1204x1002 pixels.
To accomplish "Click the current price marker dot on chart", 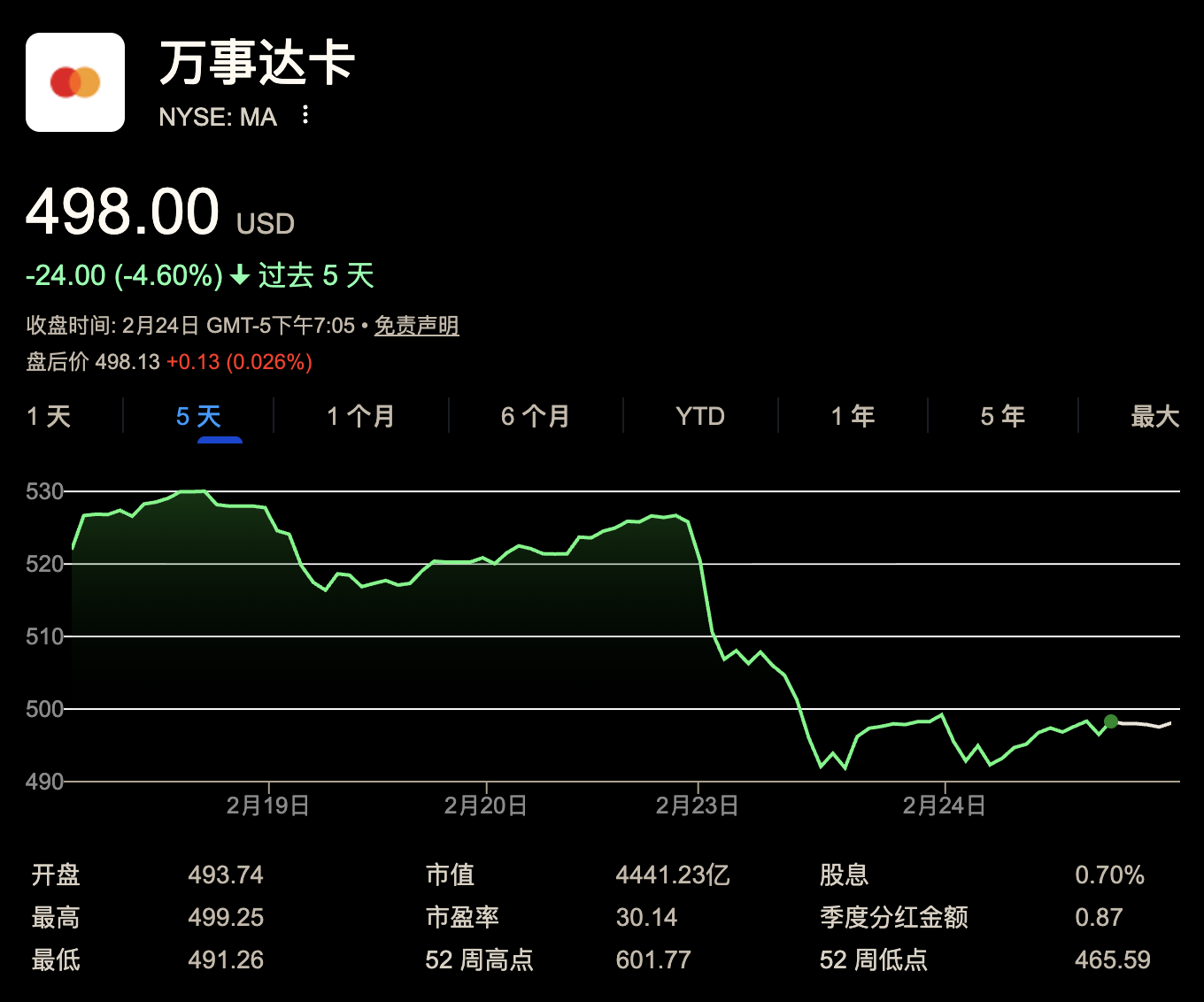I will [x=1110, y=721].
